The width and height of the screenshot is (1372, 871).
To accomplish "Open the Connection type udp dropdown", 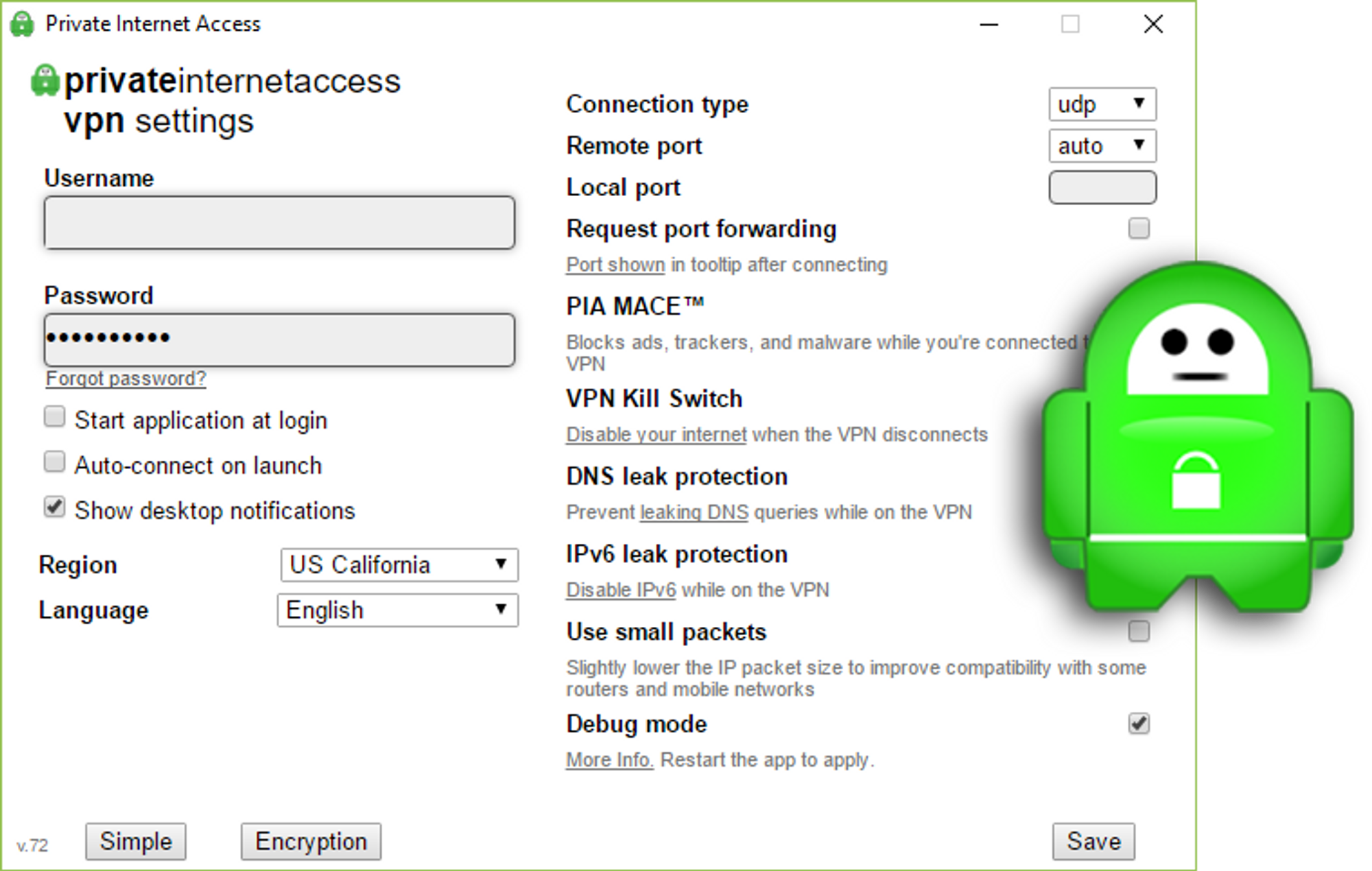I will (1102, 104).
